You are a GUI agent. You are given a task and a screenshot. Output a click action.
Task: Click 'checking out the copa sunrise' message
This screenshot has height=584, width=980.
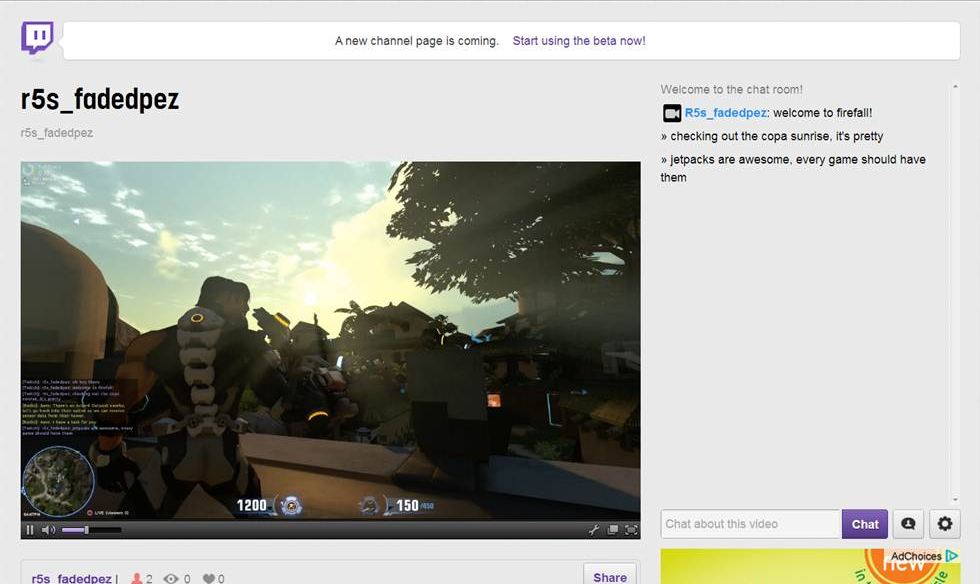coord(772,136)
